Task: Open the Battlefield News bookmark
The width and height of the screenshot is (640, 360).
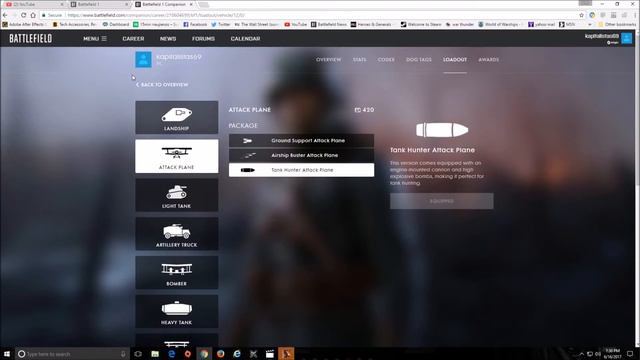Action: pos(329,24)
